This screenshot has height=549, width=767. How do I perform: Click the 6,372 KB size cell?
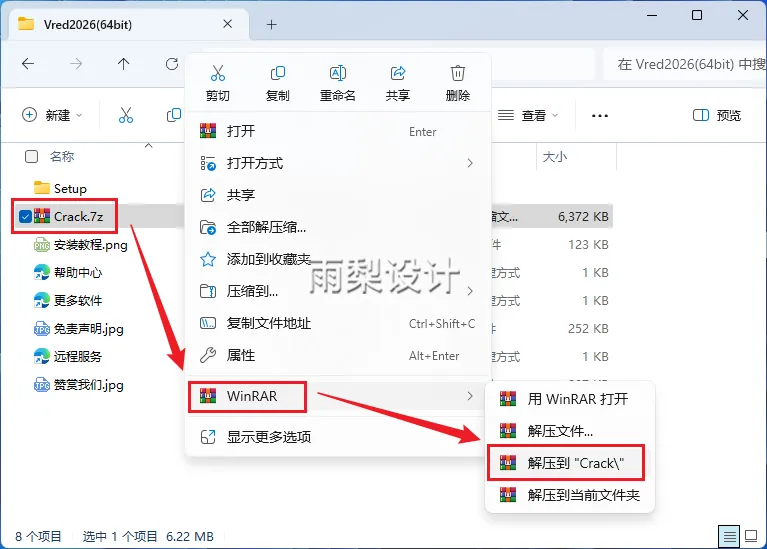click(x=583, y=216)
